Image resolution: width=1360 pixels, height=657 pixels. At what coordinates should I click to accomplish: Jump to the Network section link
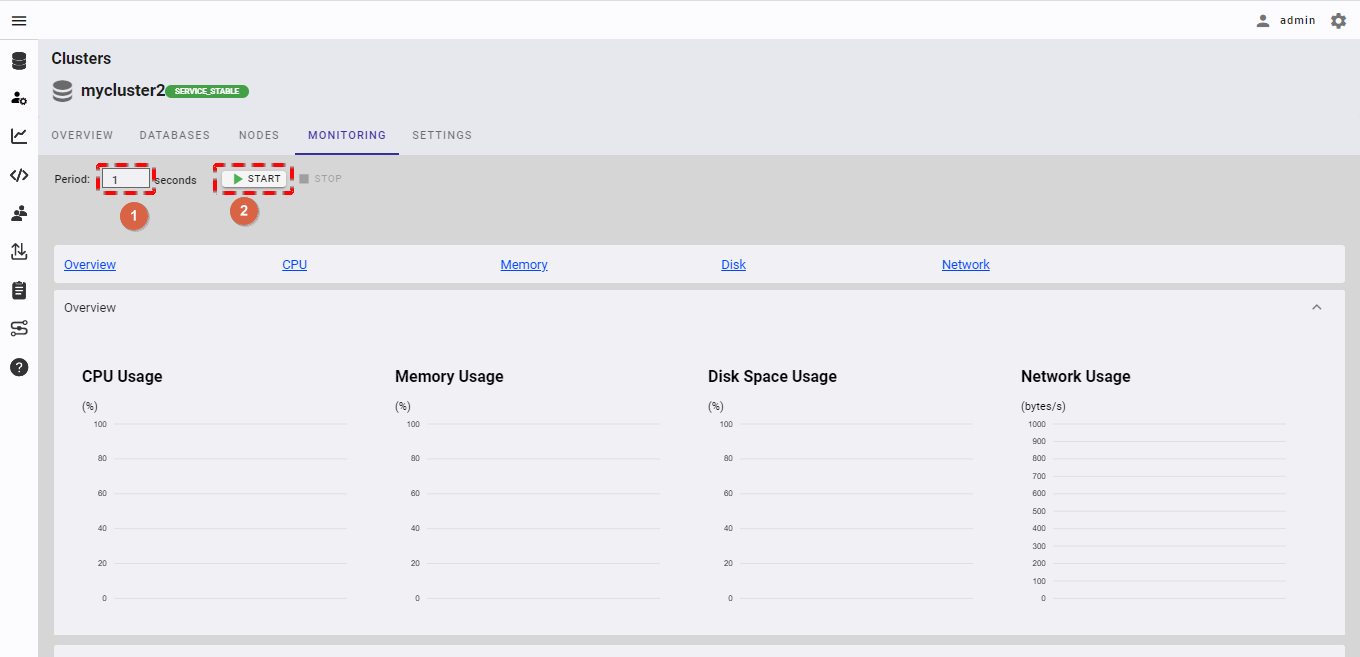click(x=966, y=265)
